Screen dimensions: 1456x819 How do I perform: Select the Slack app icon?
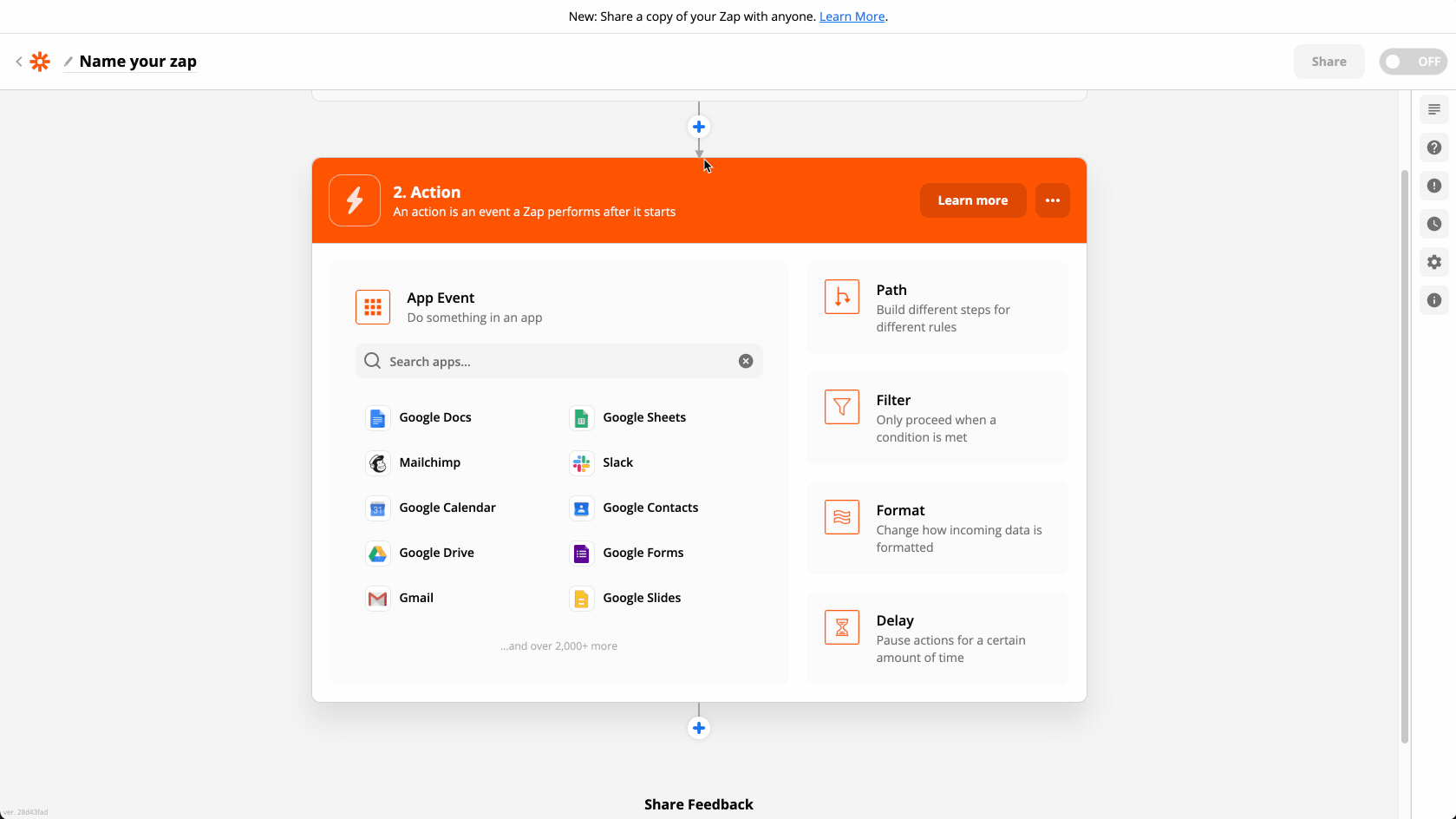click(x=582, y=463)
